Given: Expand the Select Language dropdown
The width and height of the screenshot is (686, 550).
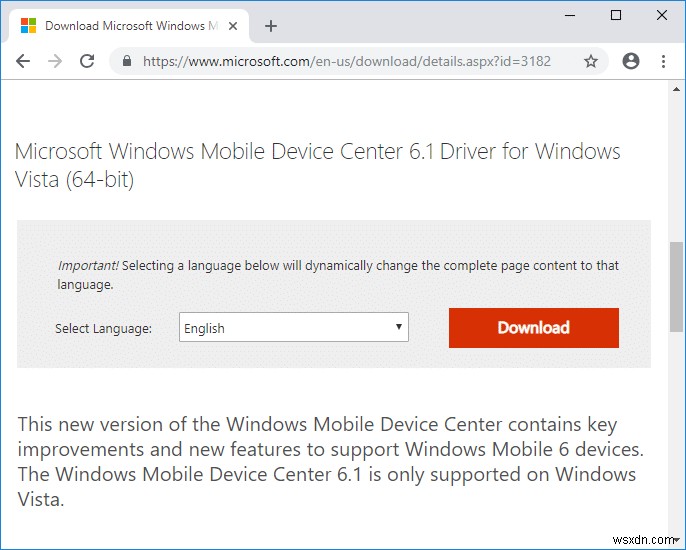Looking at the screenshot, I should click(293, 328).
